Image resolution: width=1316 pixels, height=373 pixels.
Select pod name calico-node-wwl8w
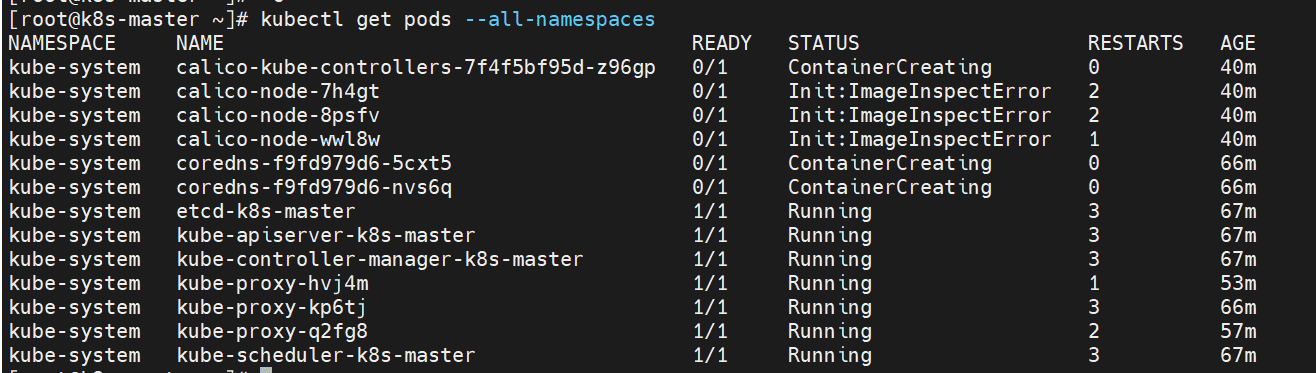pos(278,139)
